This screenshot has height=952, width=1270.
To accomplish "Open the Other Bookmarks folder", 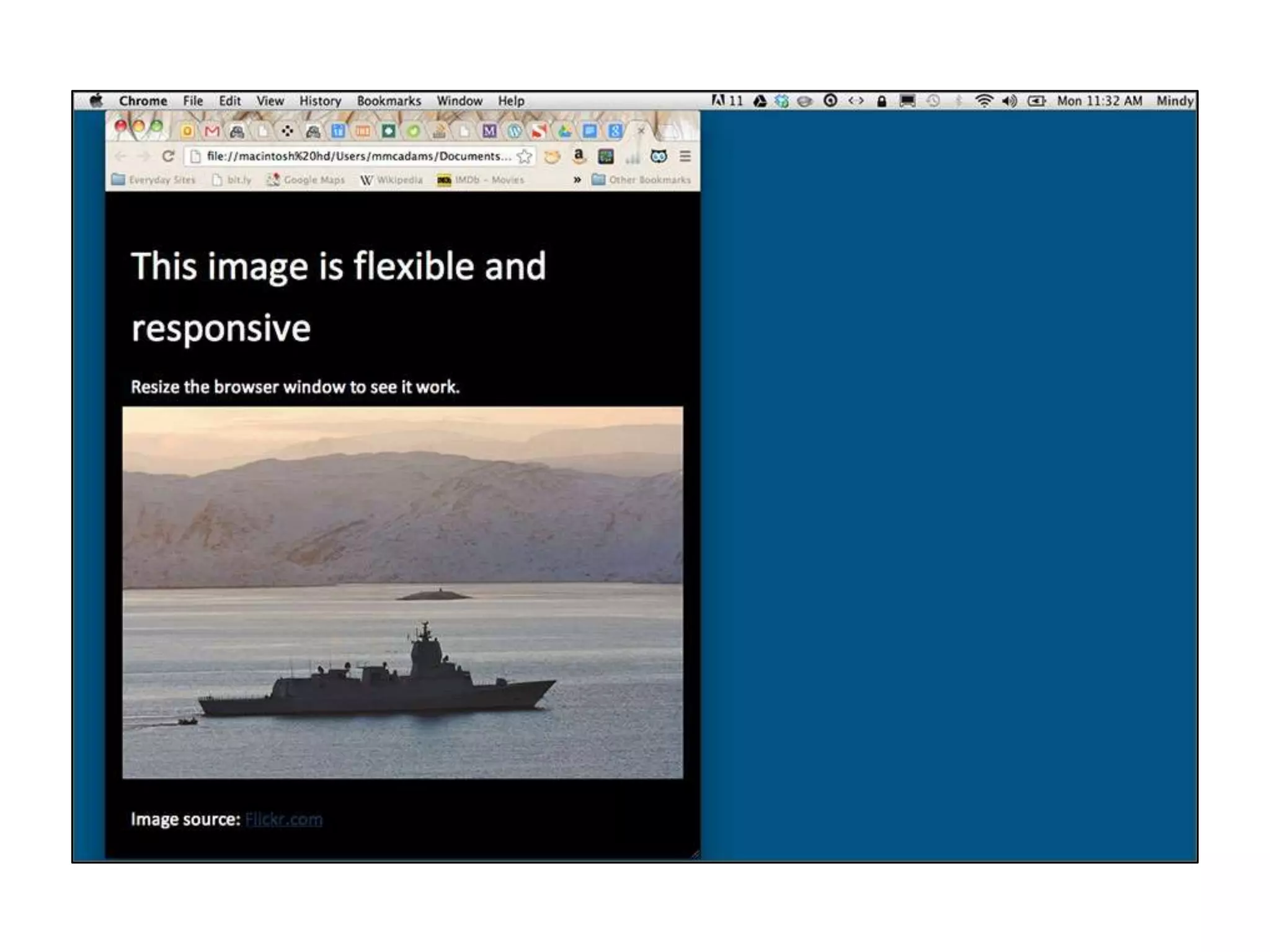I will 641,180.
